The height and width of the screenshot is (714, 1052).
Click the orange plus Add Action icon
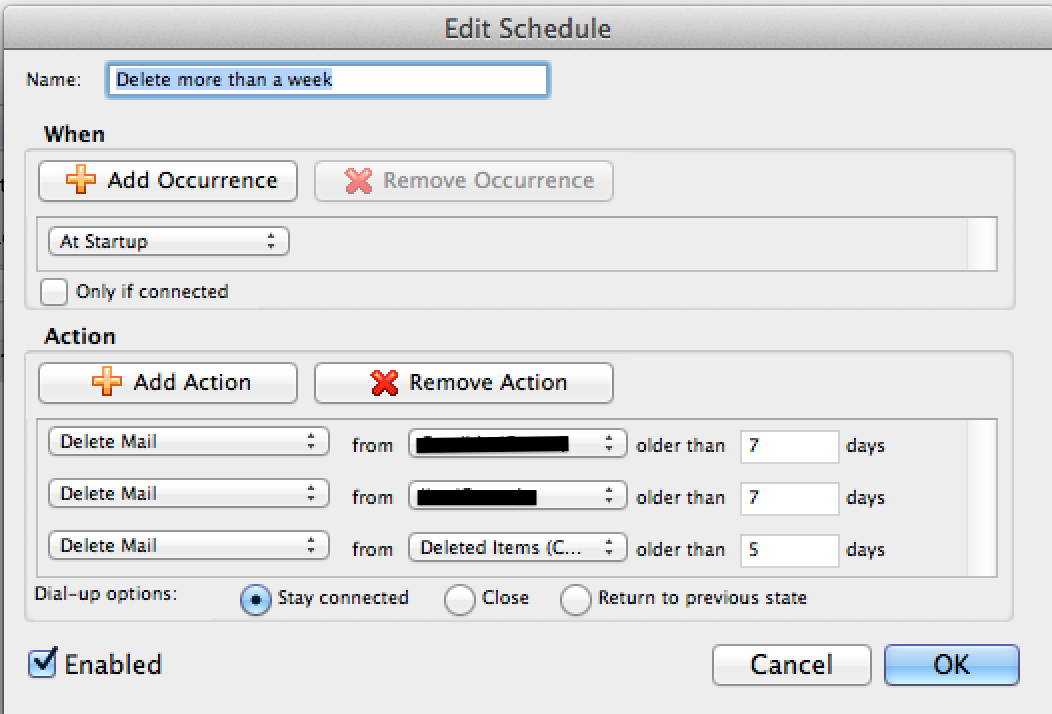point(107,382)
